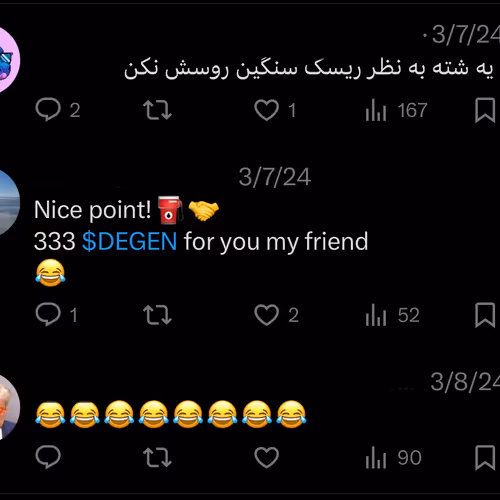This screenshot has width=500, height=500.
Task: Open the $DEGEN cashtag link
Action: click(129, 241)
